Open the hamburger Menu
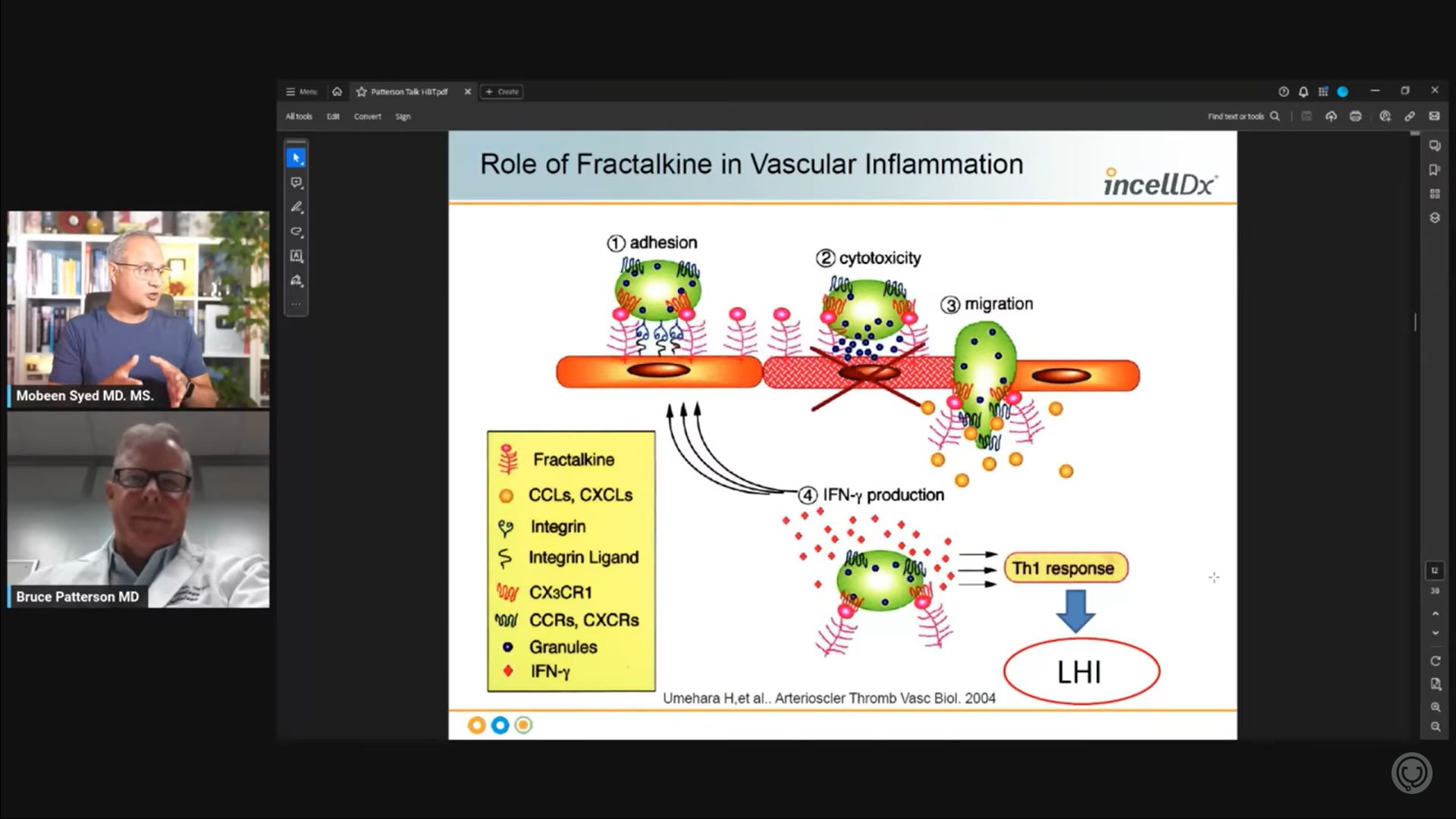This screenshot has width=1456, height=819. [x=301, y=92]
